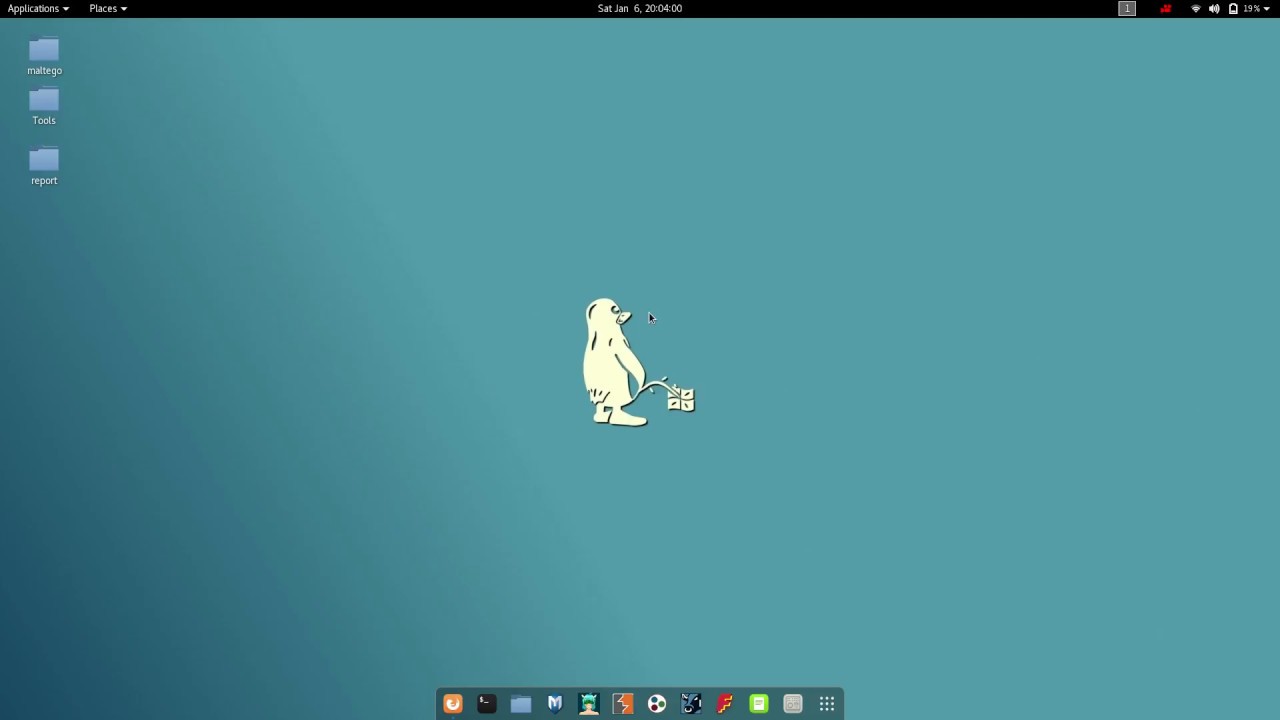
Task: Click the volume speaker icon
Action: [x=1214, y=8]
